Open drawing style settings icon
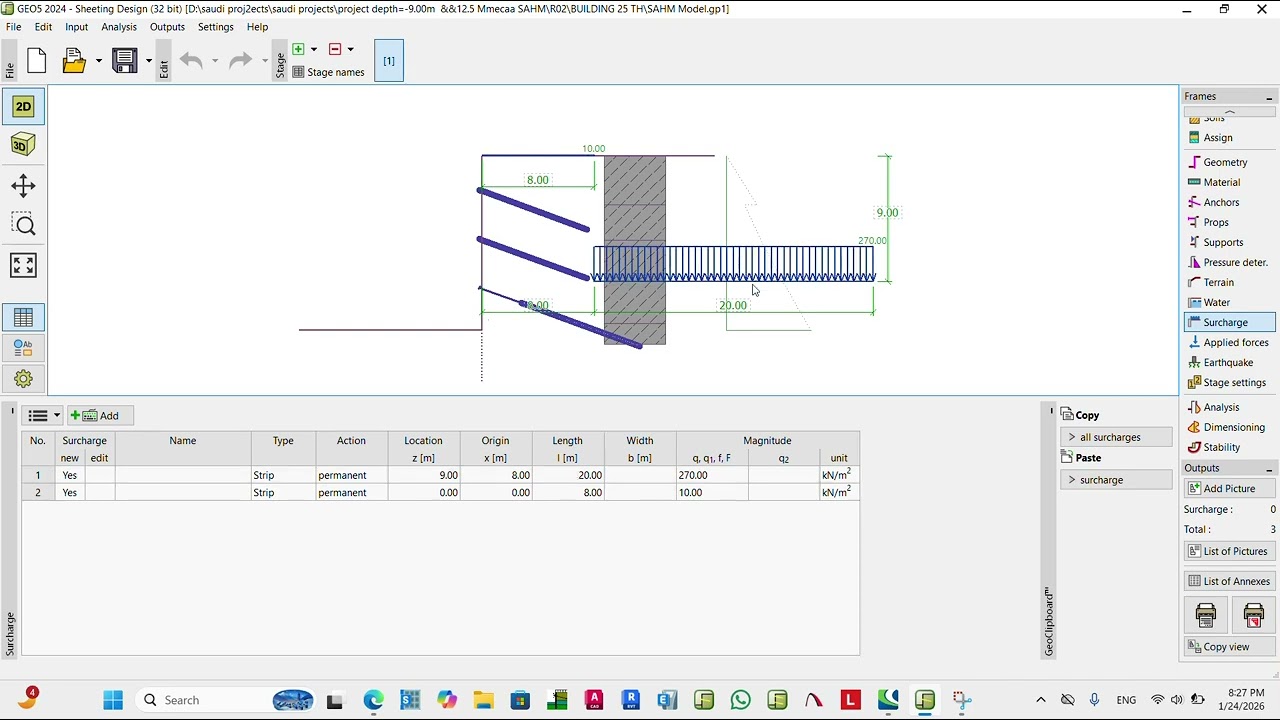 23,348
